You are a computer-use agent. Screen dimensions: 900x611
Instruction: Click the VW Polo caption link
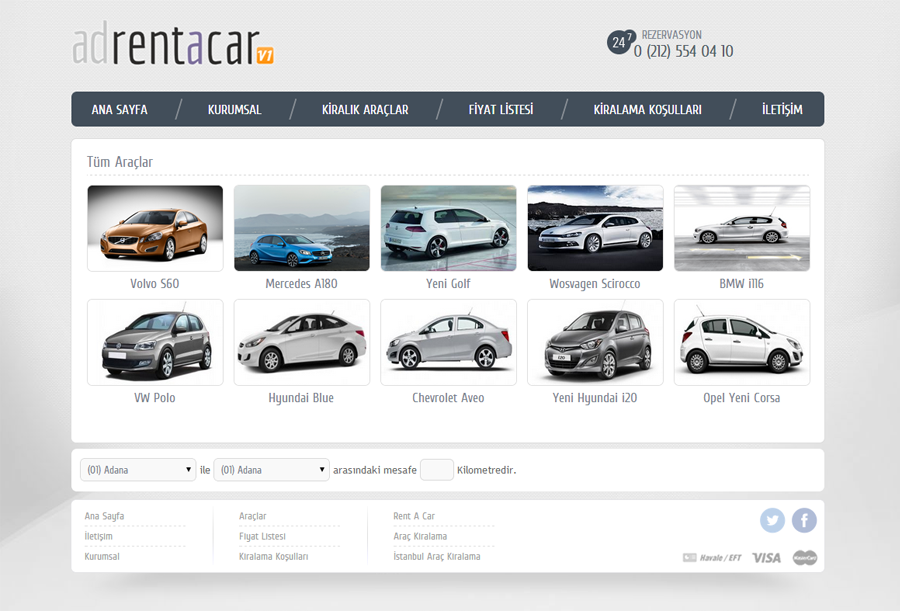[x=154, y=398]
